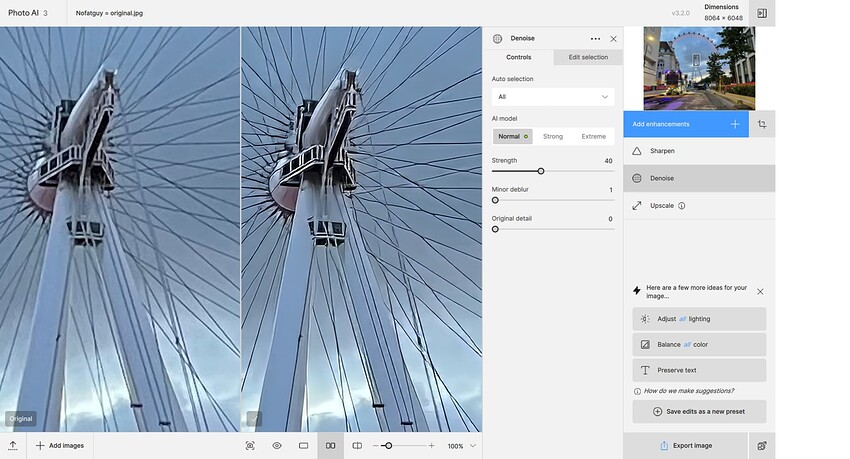Click the crop tool icon
The width and height of the screenshot is (850, 459).
pos(762,124)
